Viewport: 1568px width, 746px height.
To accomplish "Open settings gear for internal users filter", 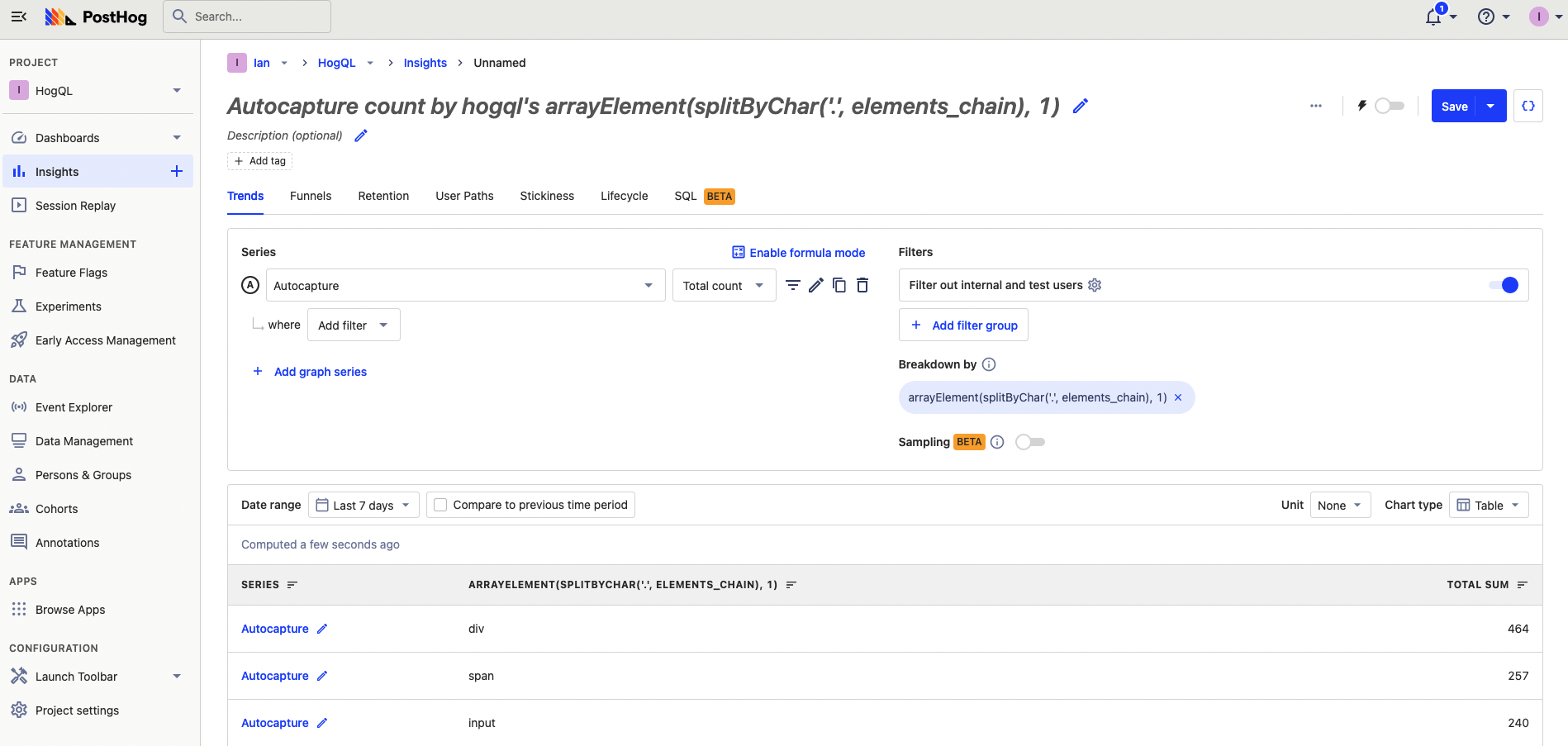I will point(1095,285).
